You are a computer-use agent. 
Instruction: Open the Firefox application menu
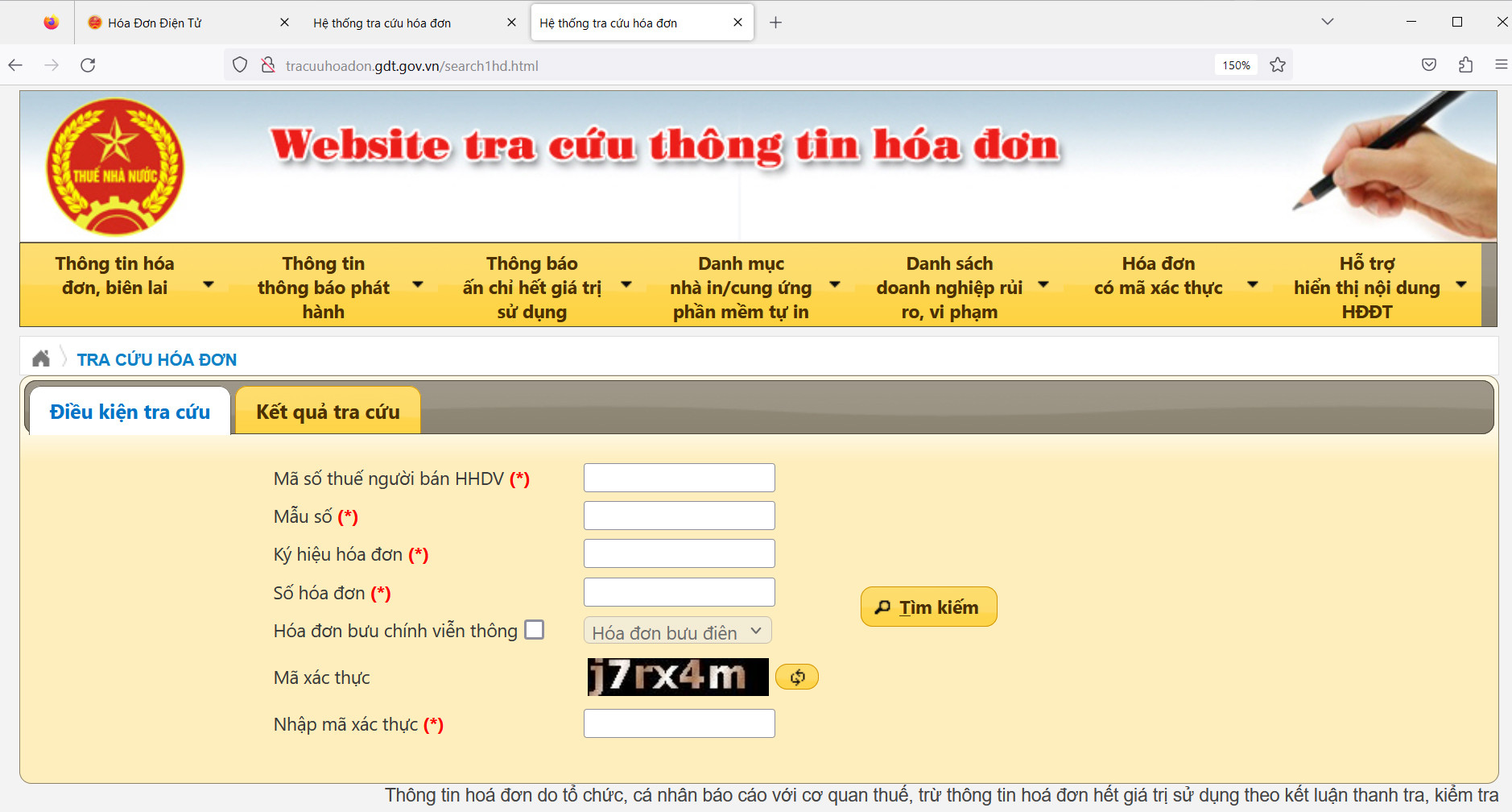click(1501, 65)
